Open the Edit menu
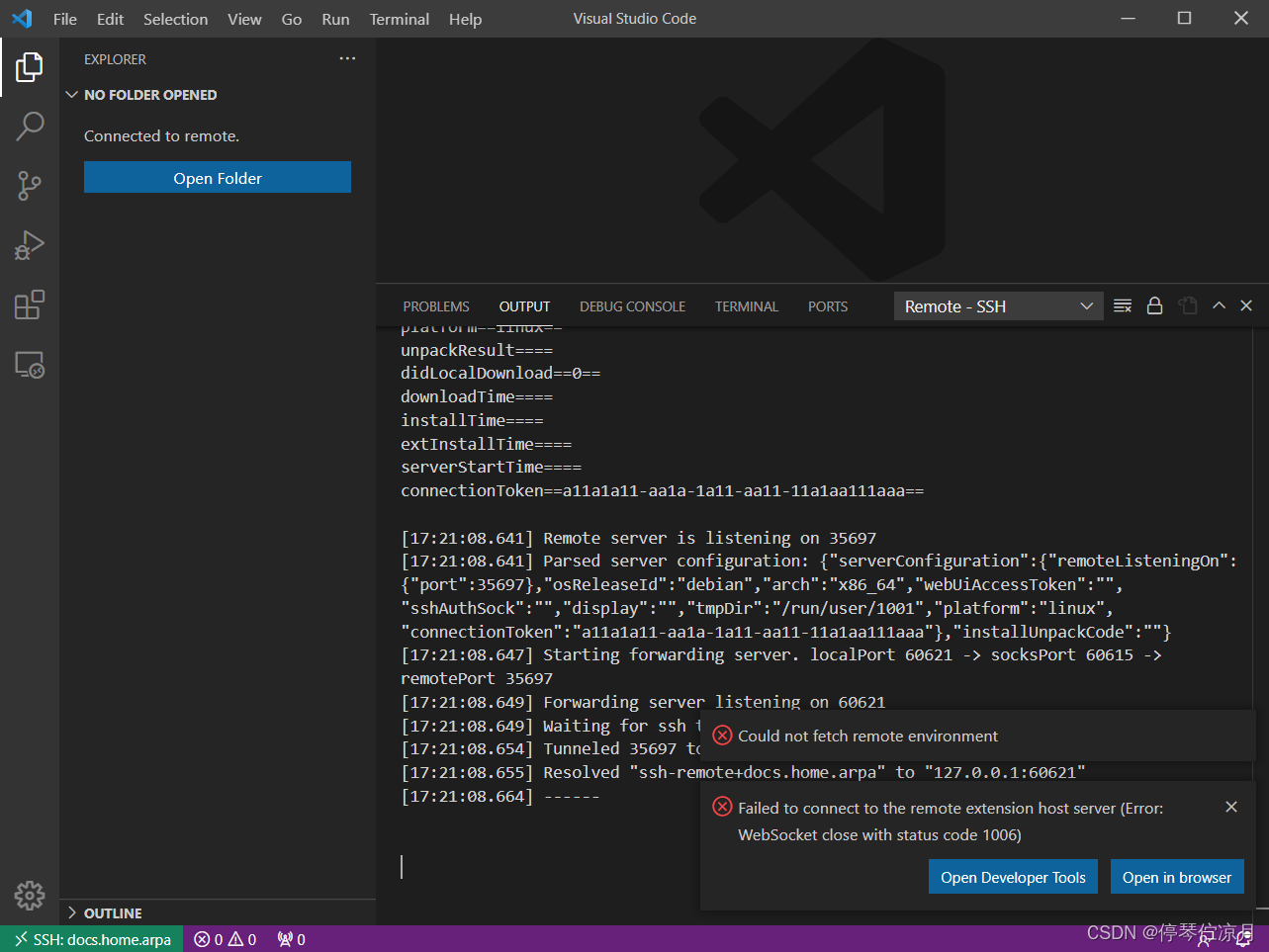 coord(110,19)
